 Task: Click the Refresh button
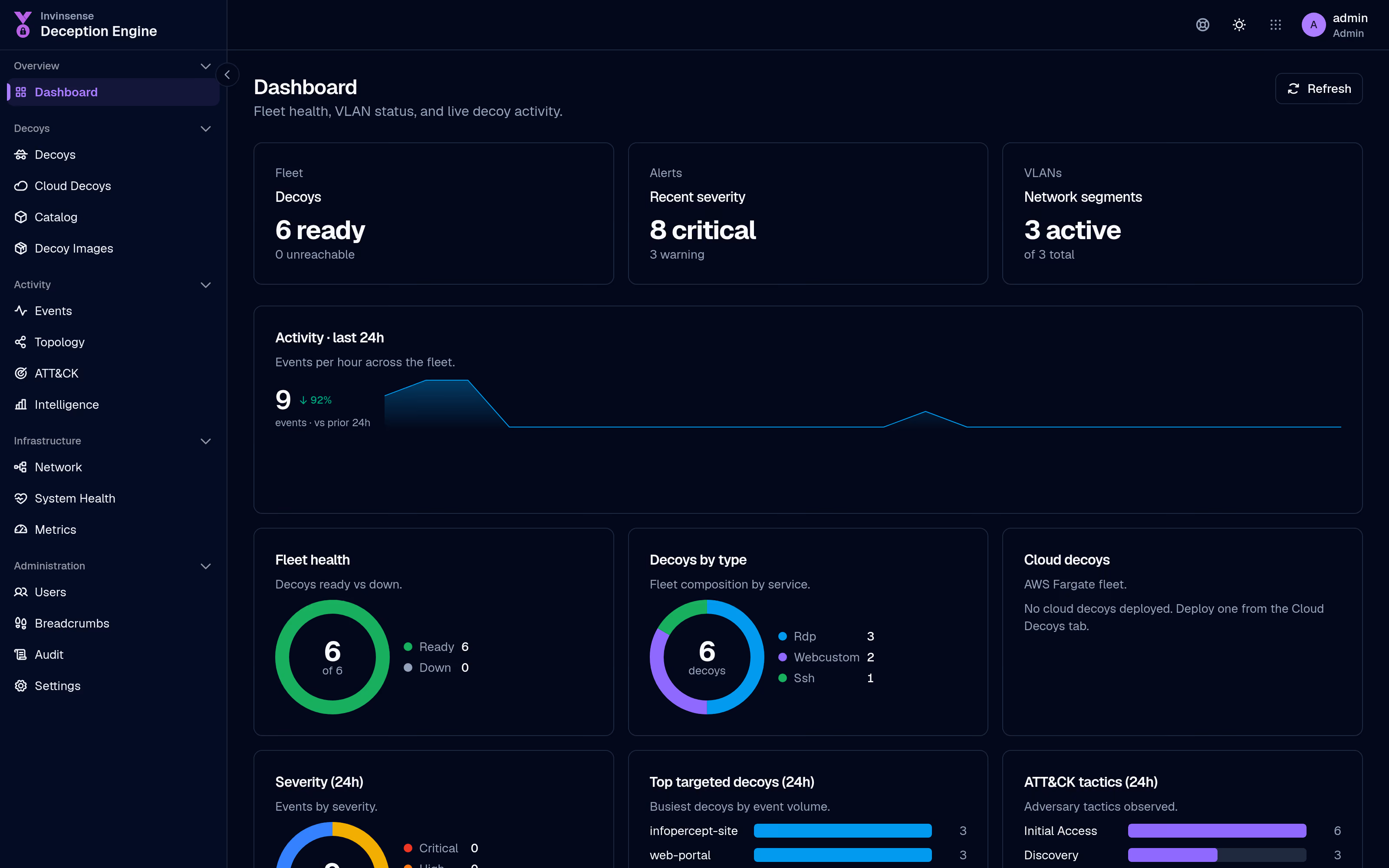[1318, 89]
